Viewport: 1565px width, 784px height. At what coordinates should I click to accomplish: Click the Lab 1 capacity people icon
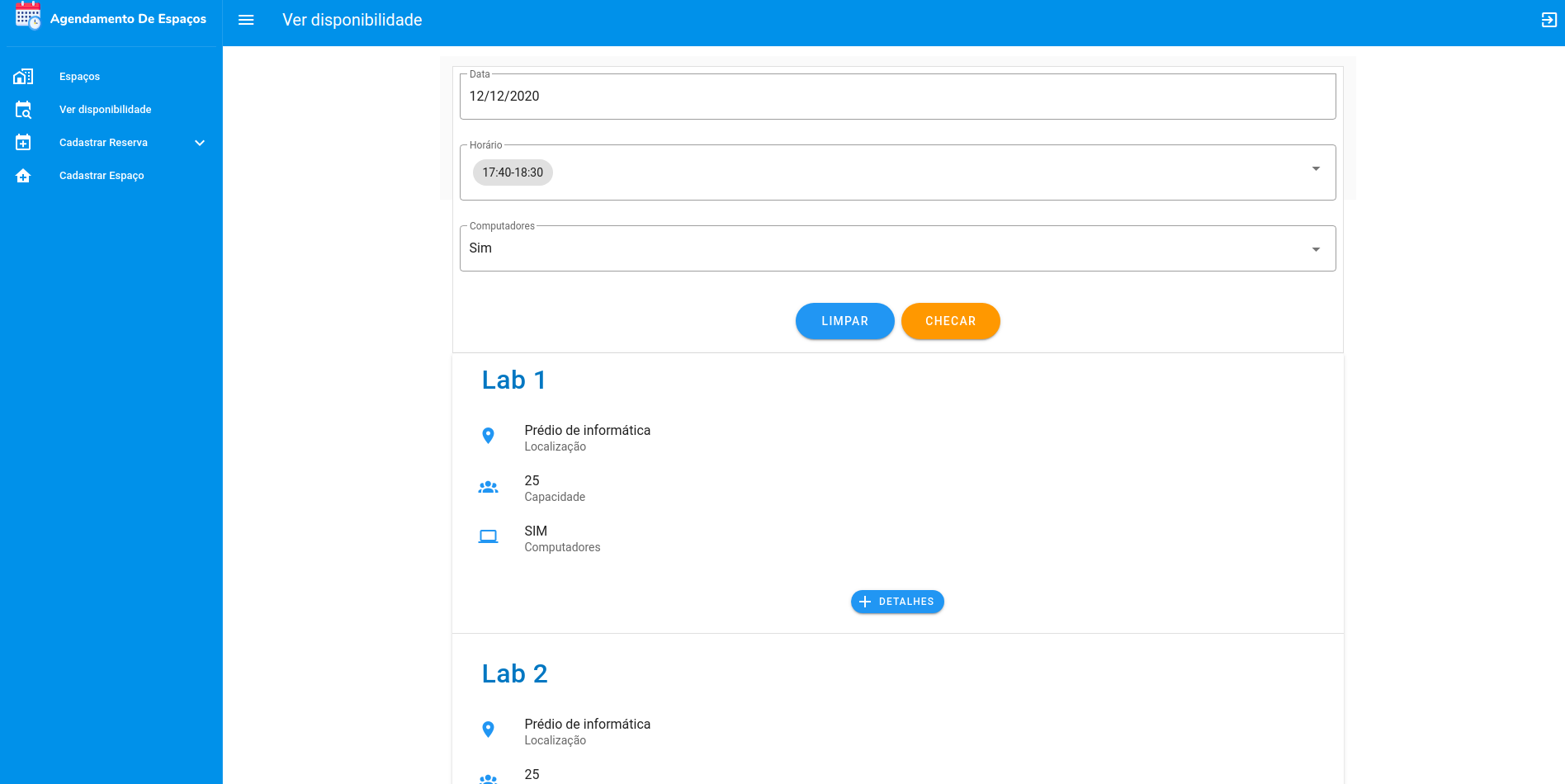pyautogui.click(x=488, y=487)
